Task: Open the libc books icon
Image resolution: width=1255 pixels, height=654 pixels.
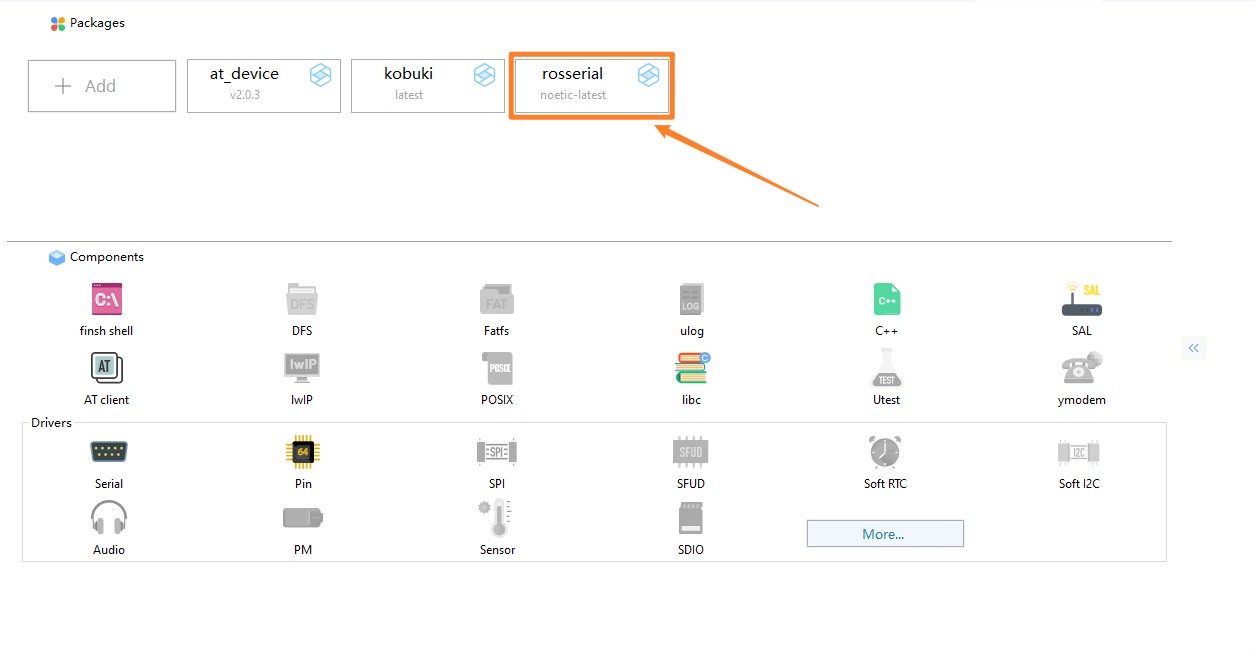Action: coord(691,368)
